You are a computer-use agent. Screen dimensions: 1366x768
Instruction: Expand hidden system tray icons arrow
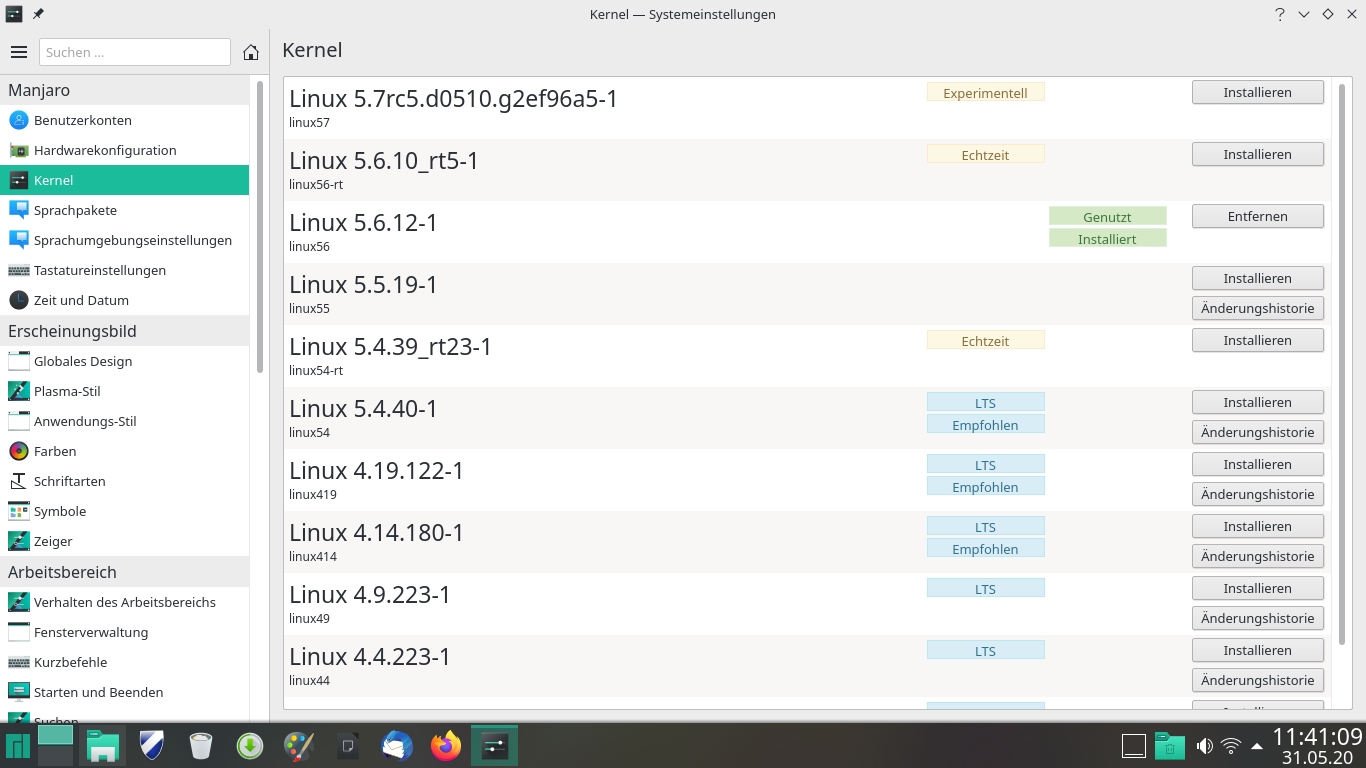coord(1256,746)
